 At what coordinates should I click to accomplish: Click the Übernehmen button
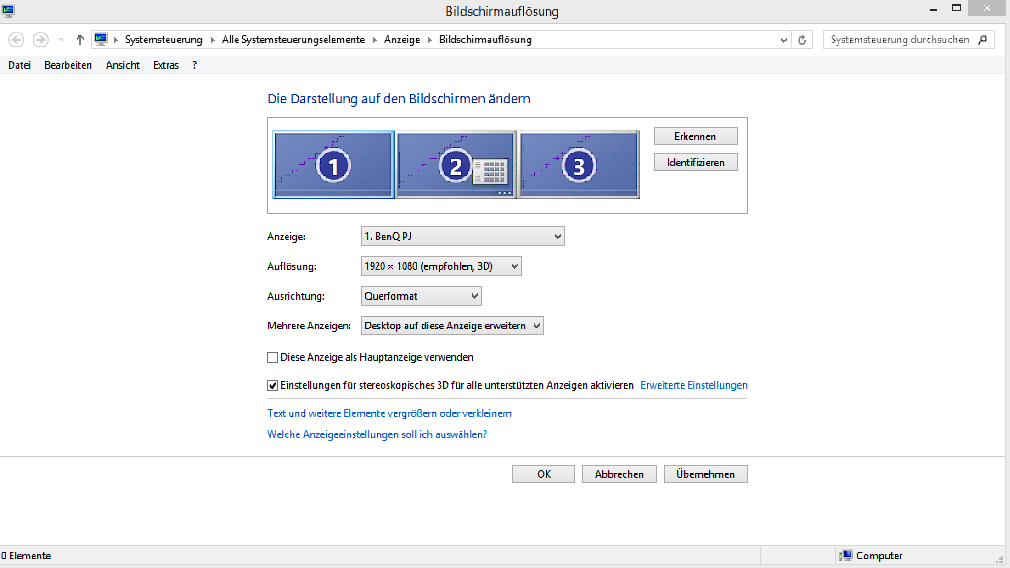tap(706, 474)
